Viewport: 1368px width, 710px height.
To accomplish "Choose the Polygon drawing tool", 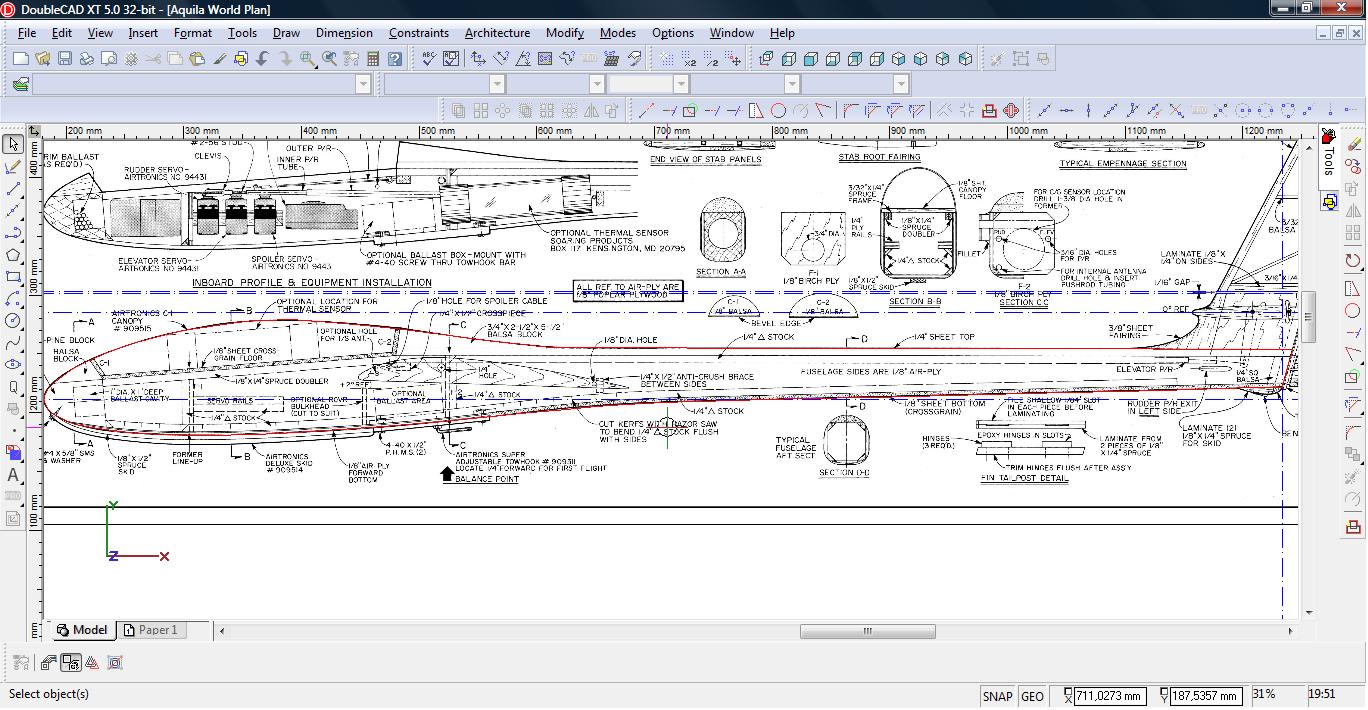I will (x=13, y=255).
